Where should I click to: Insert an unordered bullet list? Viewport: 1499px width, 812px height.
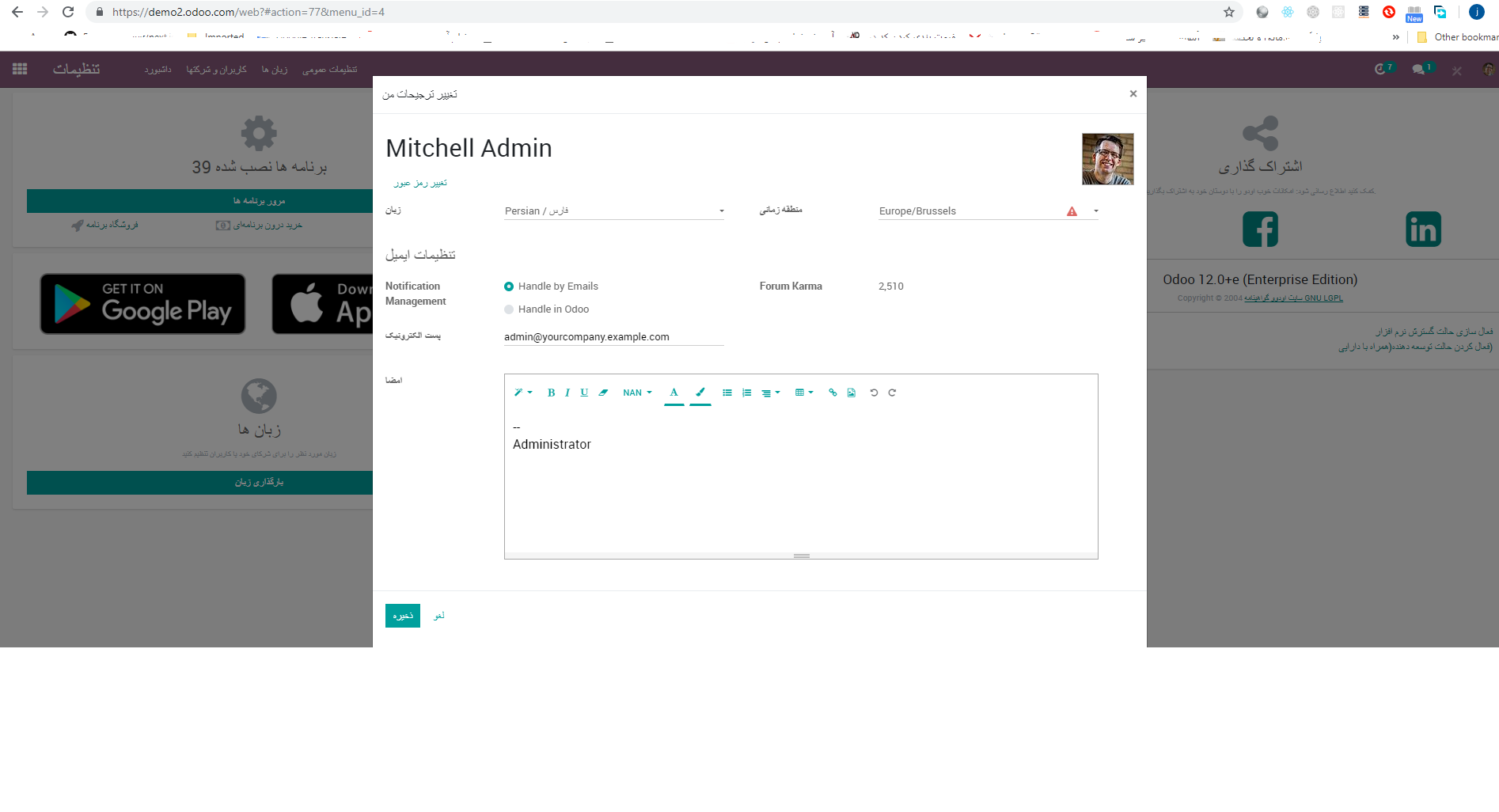pos(727,392)
